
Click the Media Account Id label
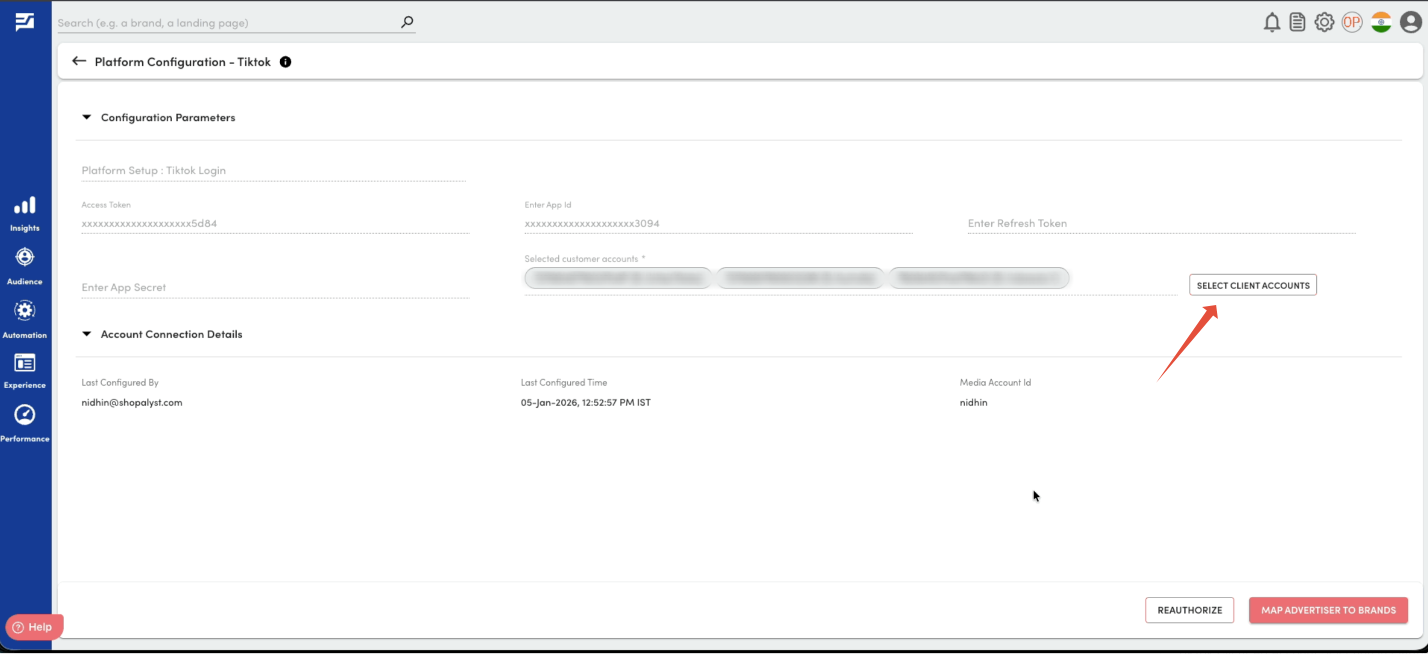995,382
